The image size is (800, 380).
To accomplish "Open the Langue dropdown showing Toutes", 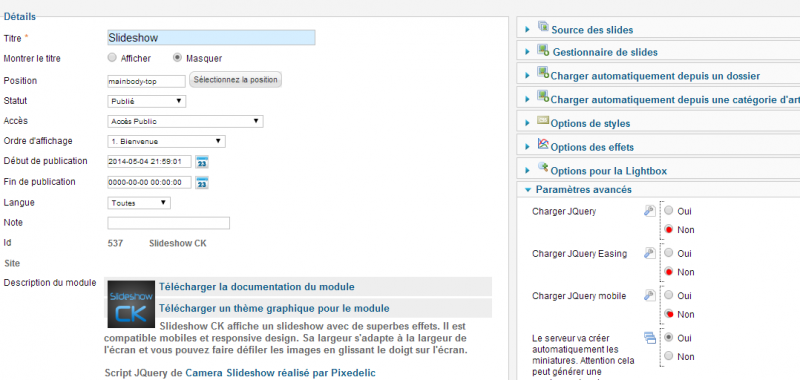I will tap(139, 203).
